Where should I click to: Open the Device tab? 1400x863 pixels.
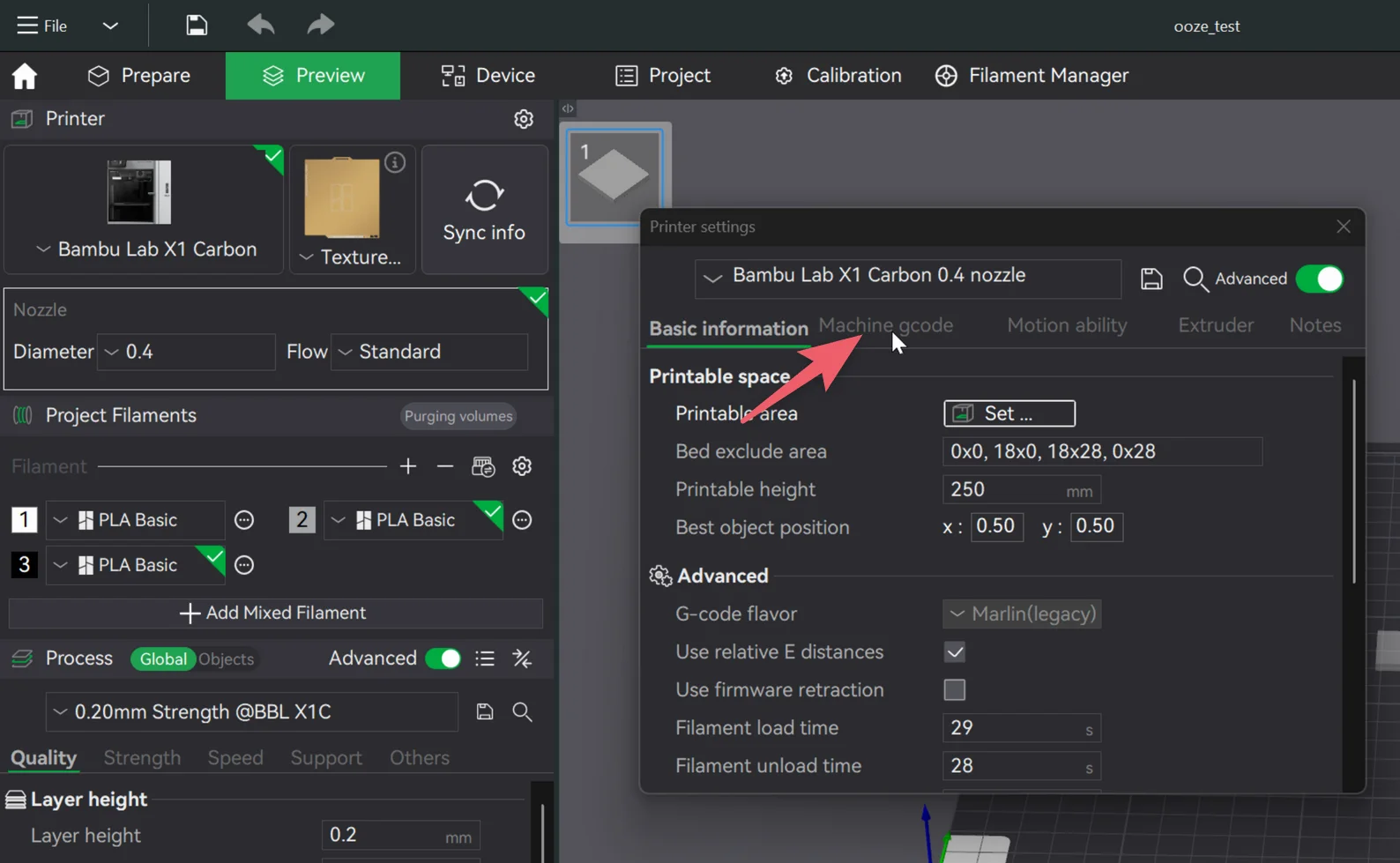point(488,76)
